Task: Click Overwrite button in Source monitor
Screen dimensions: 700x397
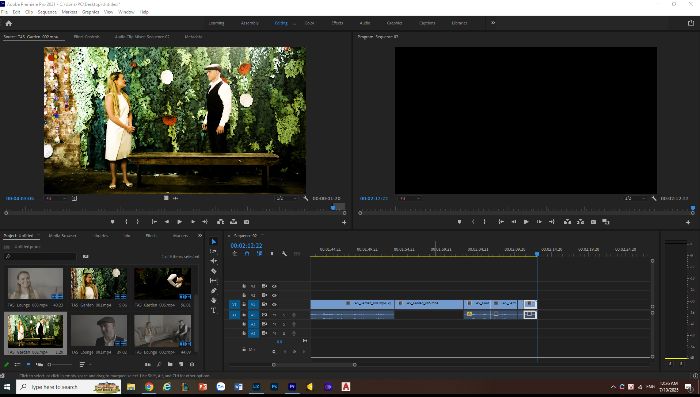Action: tap(233, 221)
